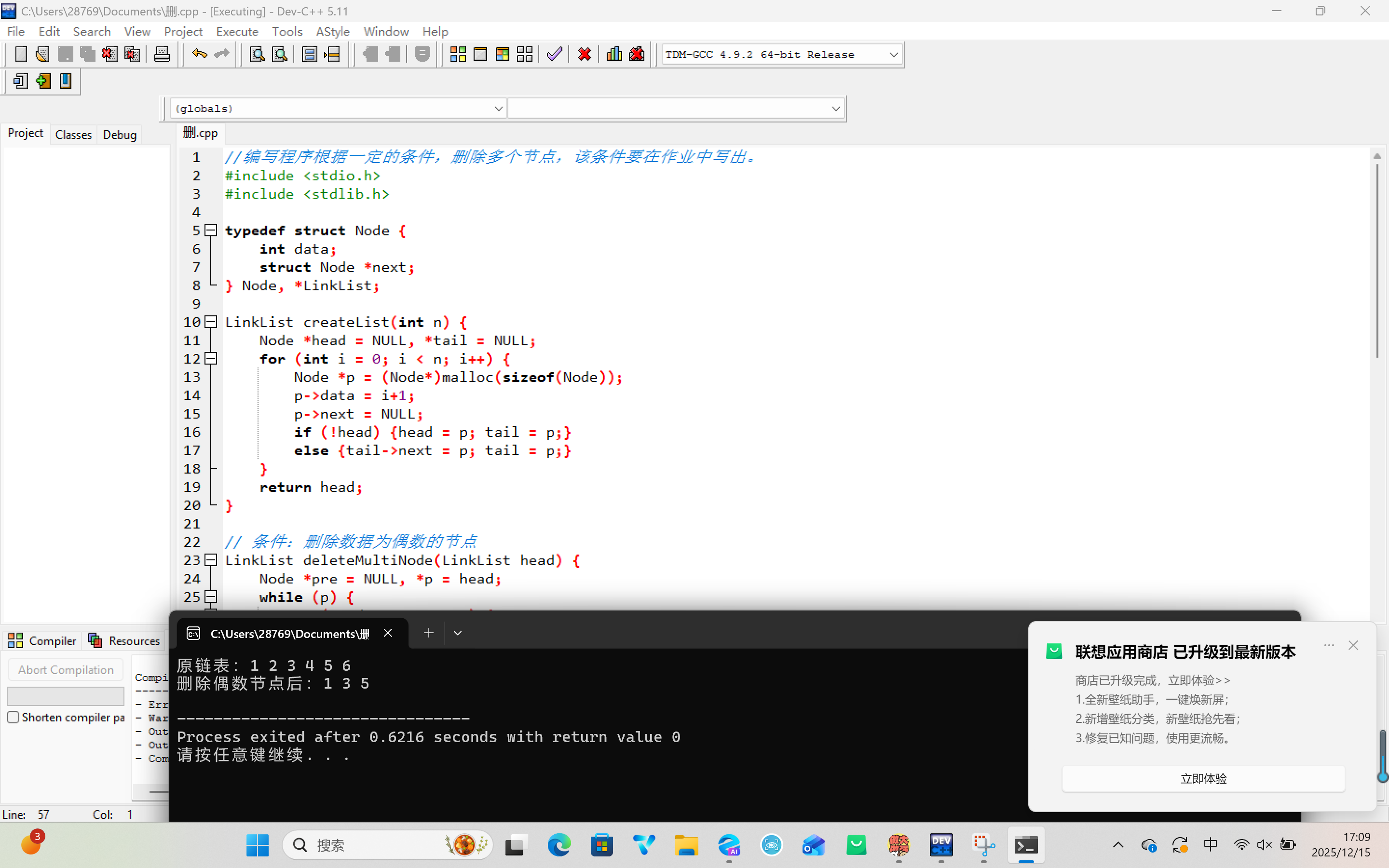Click the purple Syntax Check checkmark icon

point(554,54)
